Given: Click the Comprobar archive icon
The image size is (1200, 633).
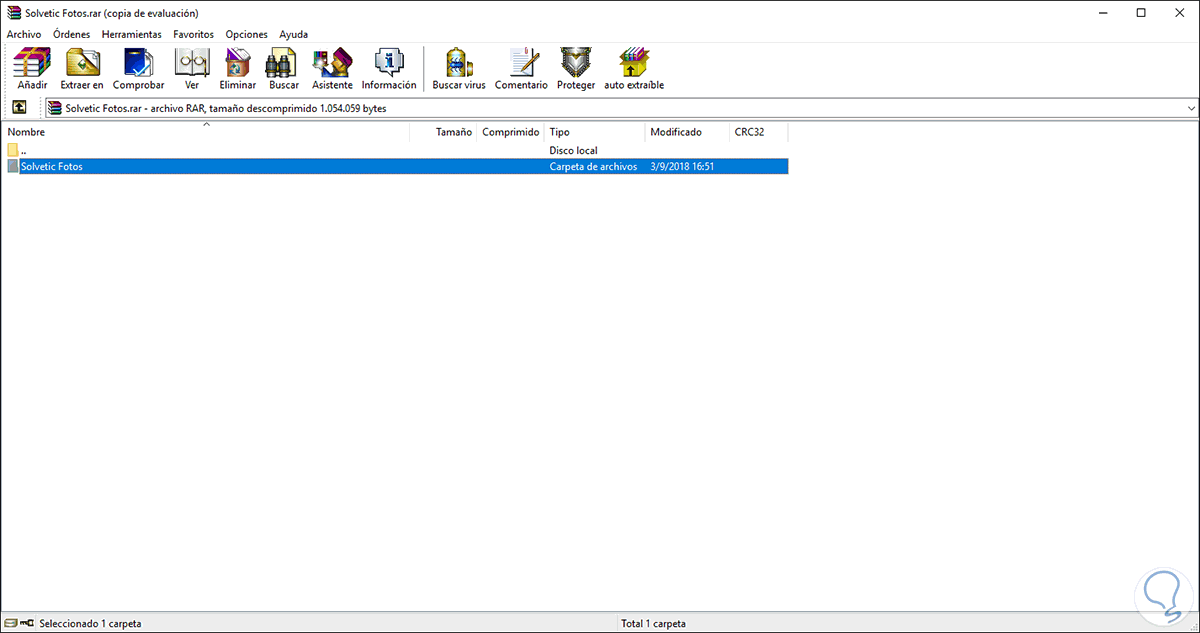Looking at the screenshot, I should pyautogui.click(x=138, y=62).
